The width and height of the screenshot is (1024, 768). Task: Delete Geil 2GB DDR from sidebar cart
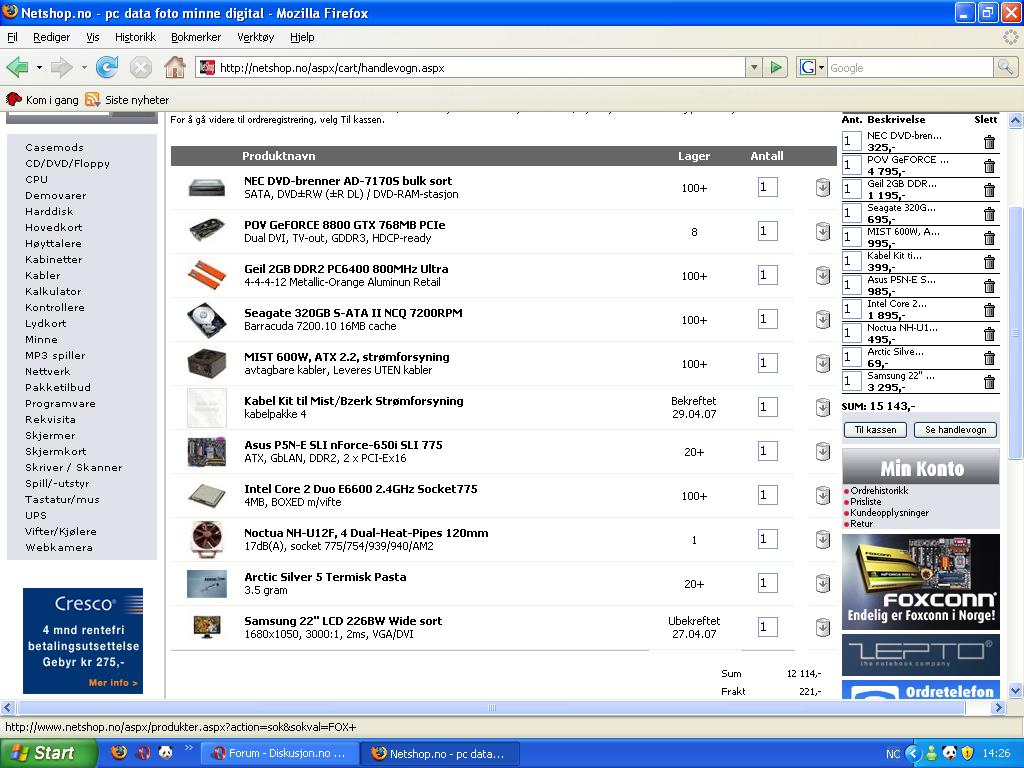pos(989,190)
